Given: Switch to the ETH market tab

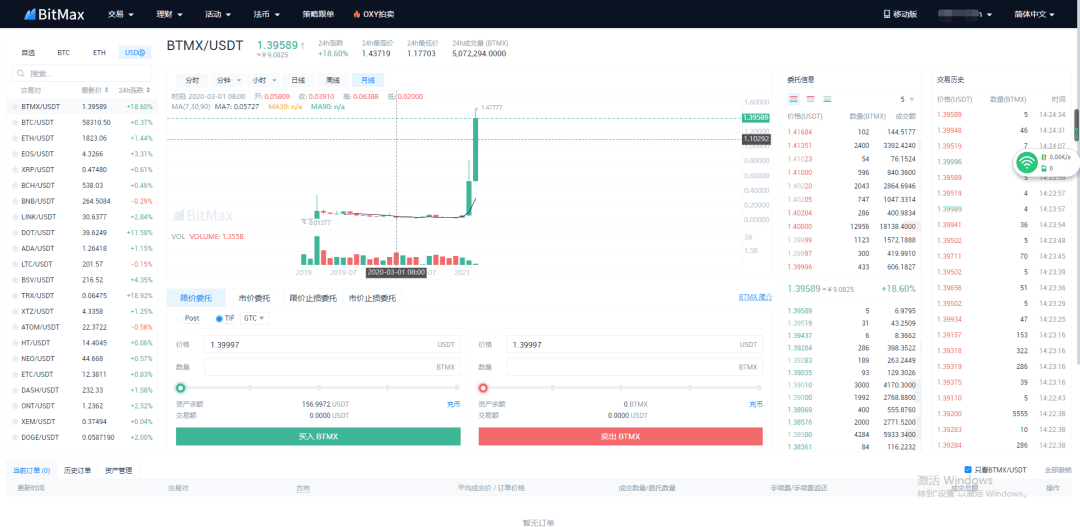Looking at the screenshot, I should (x=99, y=52).
